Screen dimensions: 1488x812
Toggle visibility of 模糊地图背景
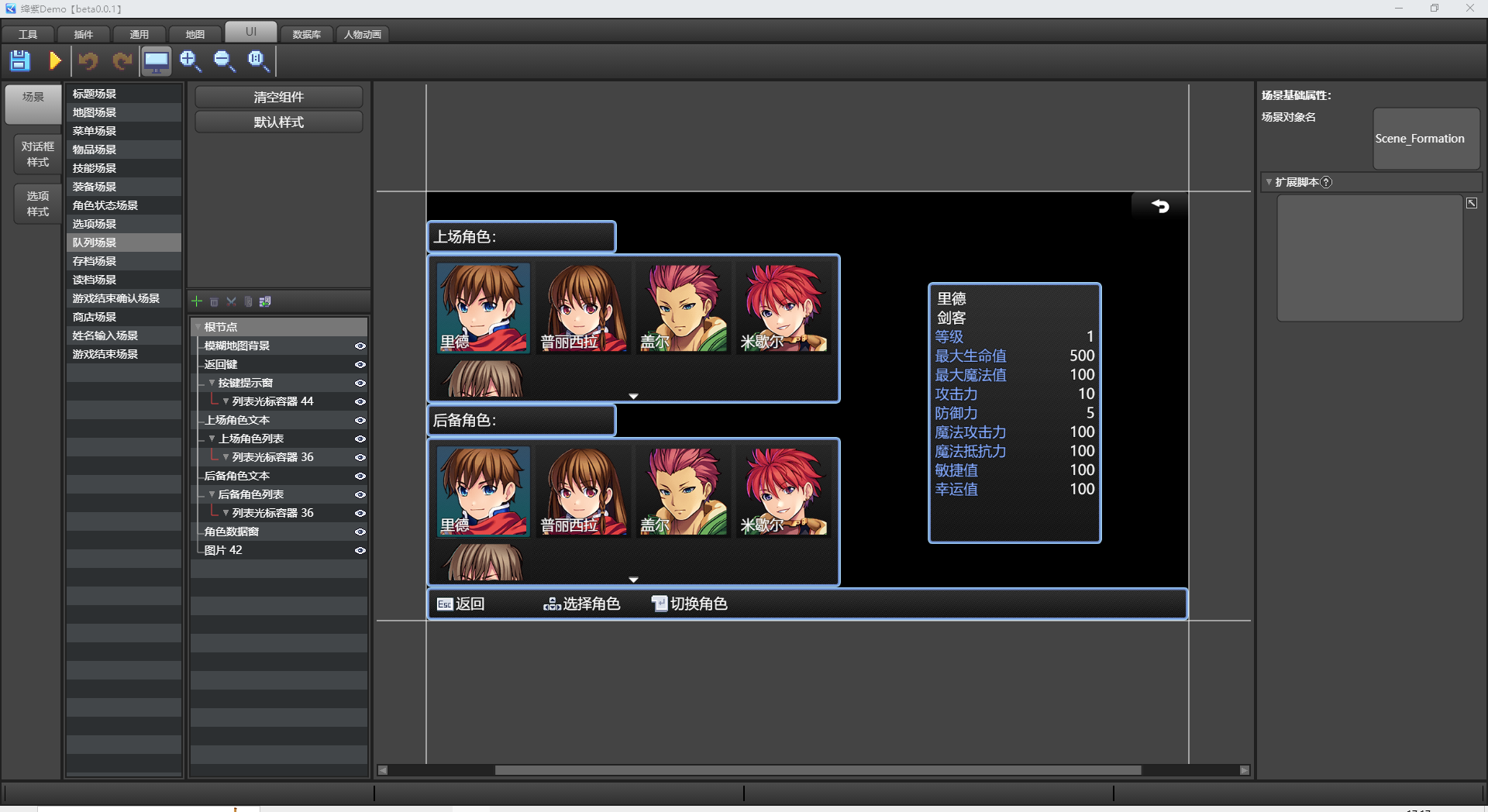pyautogui.click(x=360, y=346)
